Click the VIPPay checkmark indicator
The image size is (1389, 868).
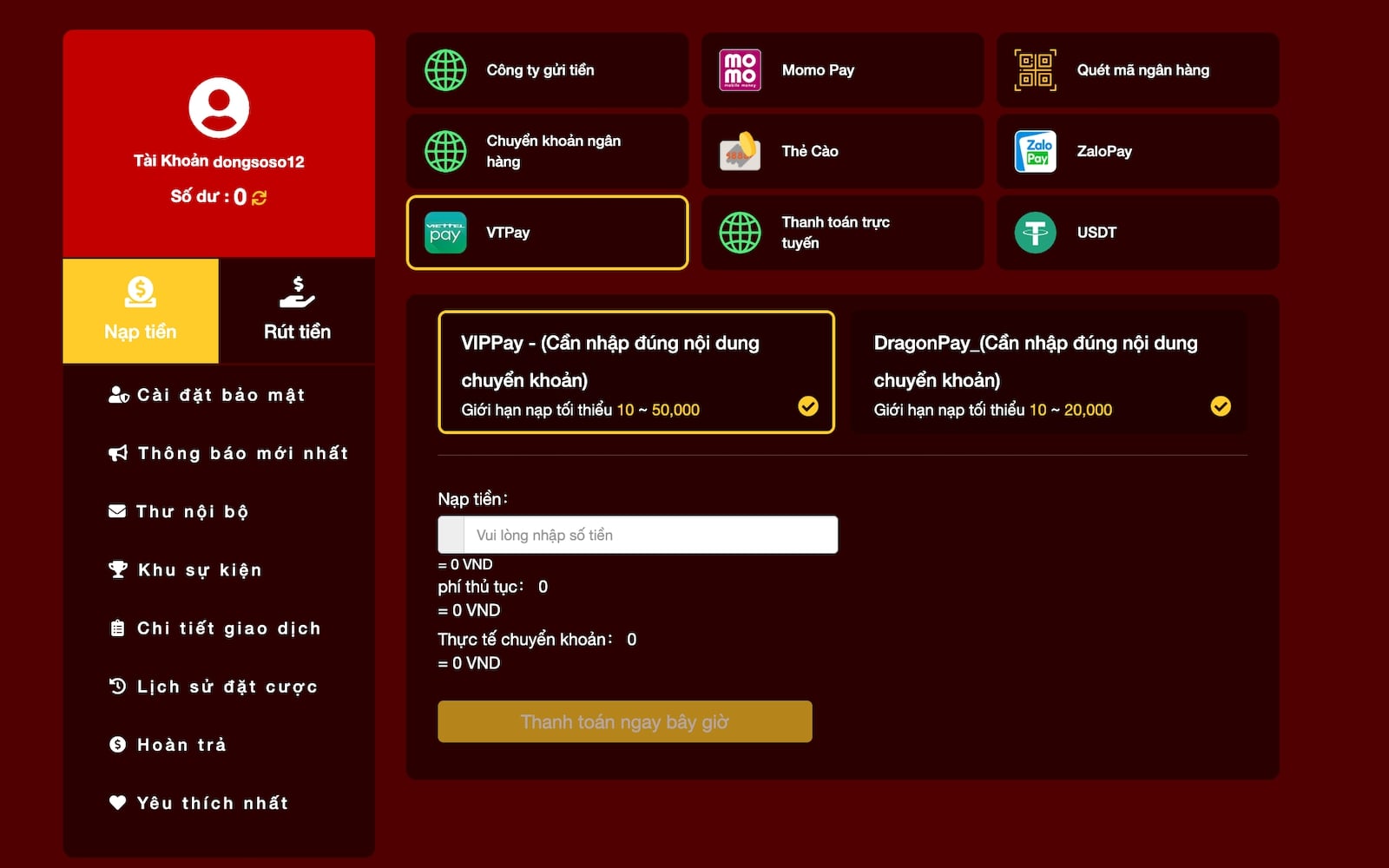(808, 406)
